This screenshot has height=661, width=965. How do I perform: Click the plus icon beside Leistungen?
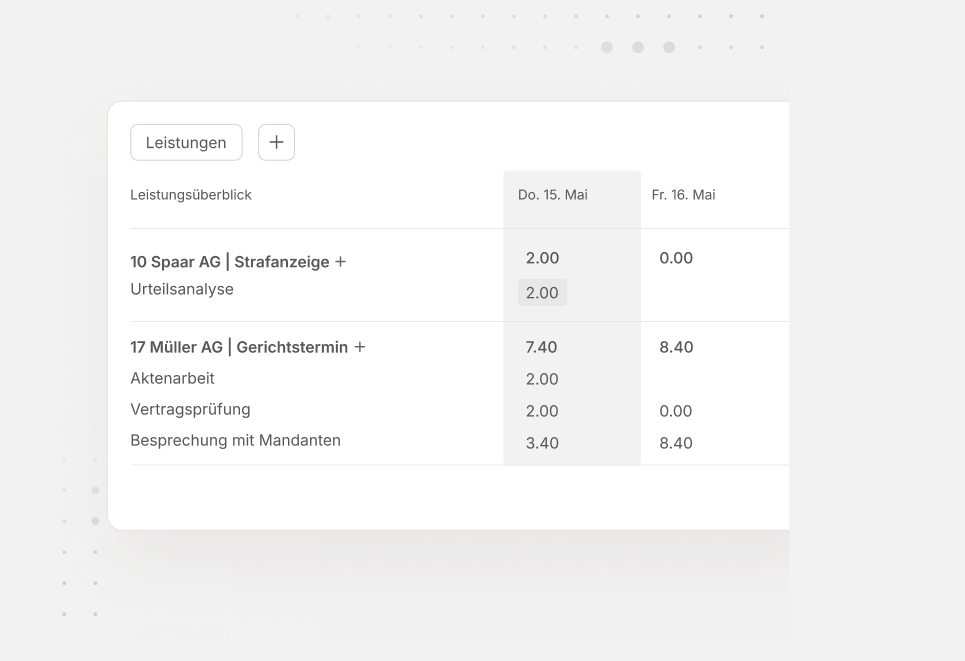tap(276, 142)
